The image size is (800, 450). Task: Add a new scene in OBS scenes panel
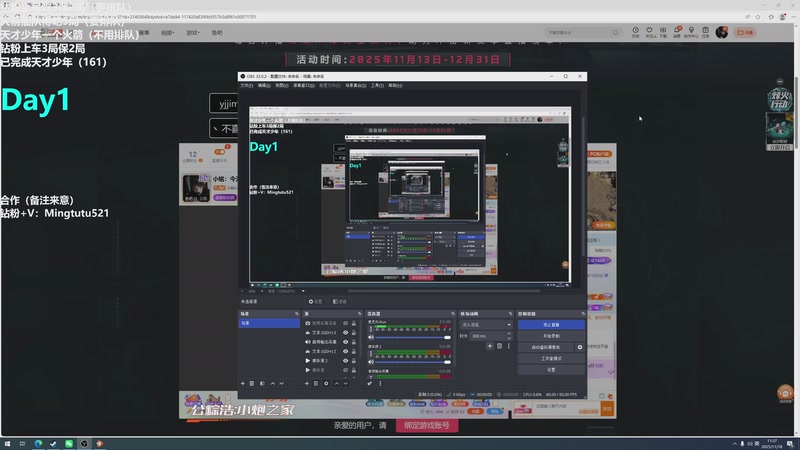coord(243,384)
